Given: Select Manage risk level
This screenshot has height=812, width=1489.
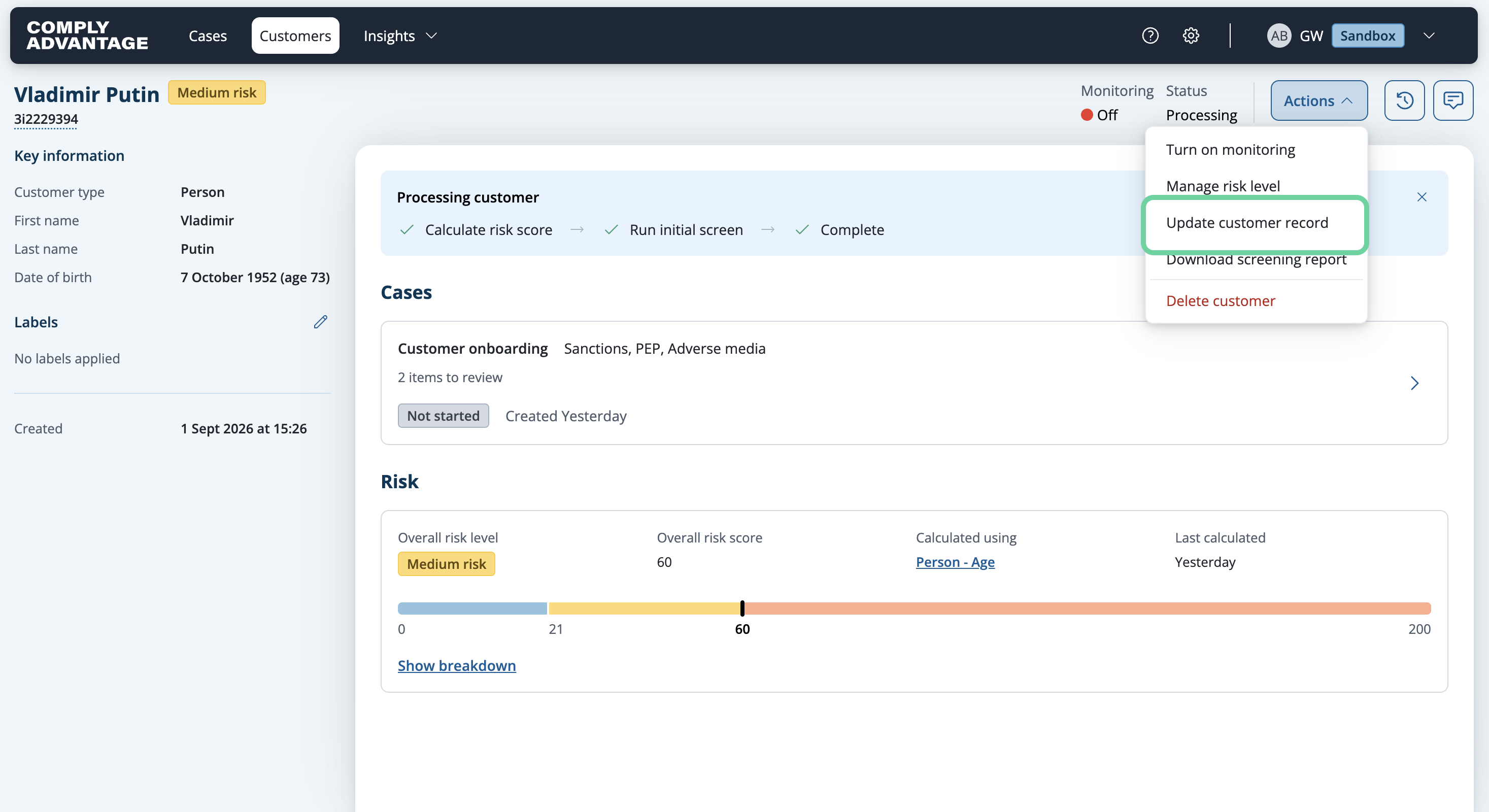Looking at the screenshot, I should 1223,186.
